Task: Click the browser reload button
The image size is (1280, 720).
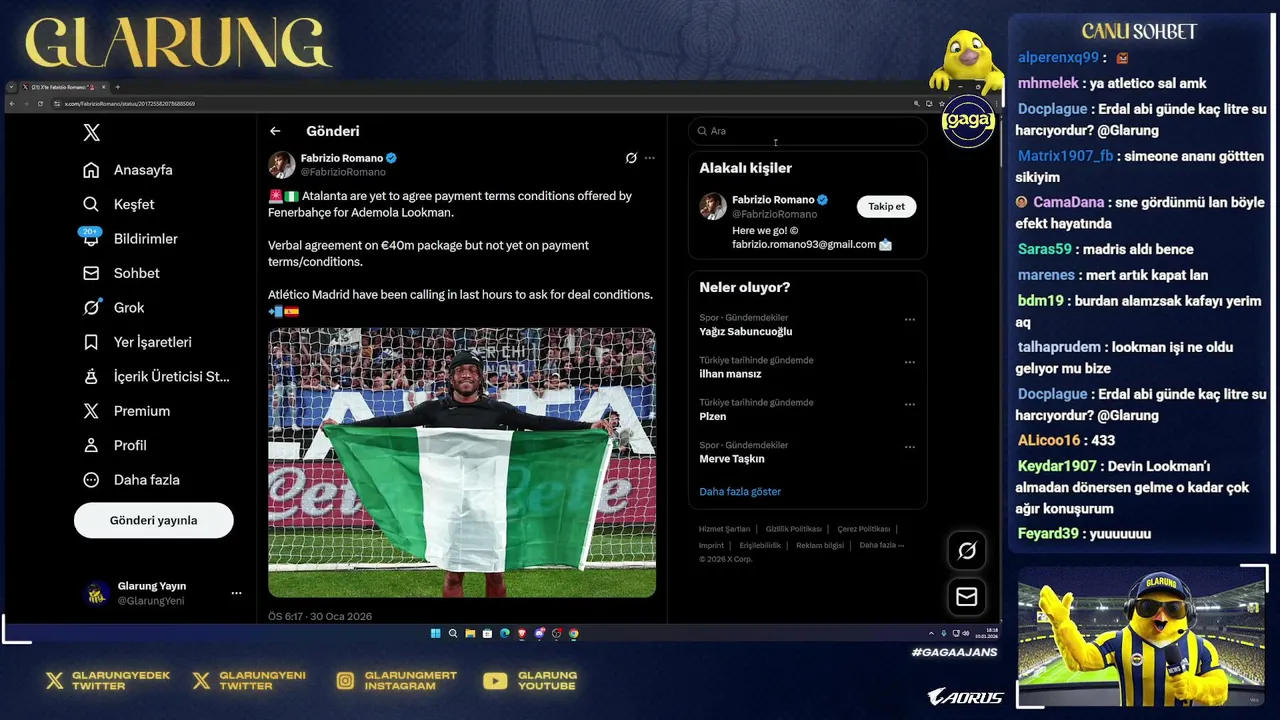Action: [x=40, y=103]
